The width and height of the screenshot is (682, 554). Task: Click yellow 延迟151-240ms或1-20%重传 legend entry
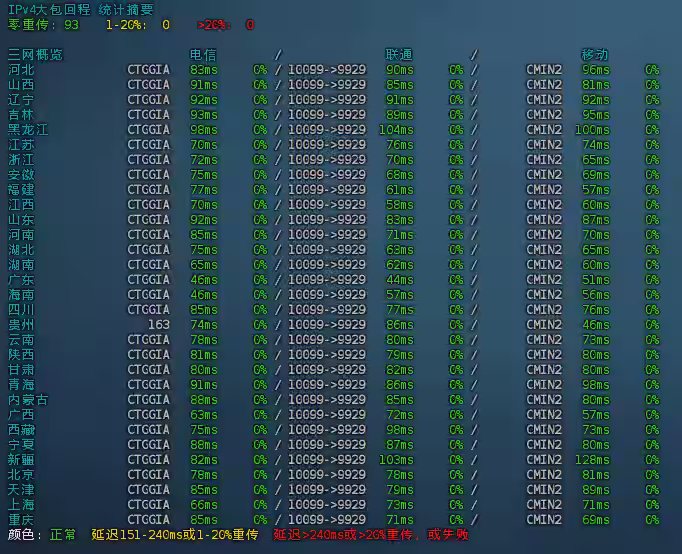pos(174,534)
